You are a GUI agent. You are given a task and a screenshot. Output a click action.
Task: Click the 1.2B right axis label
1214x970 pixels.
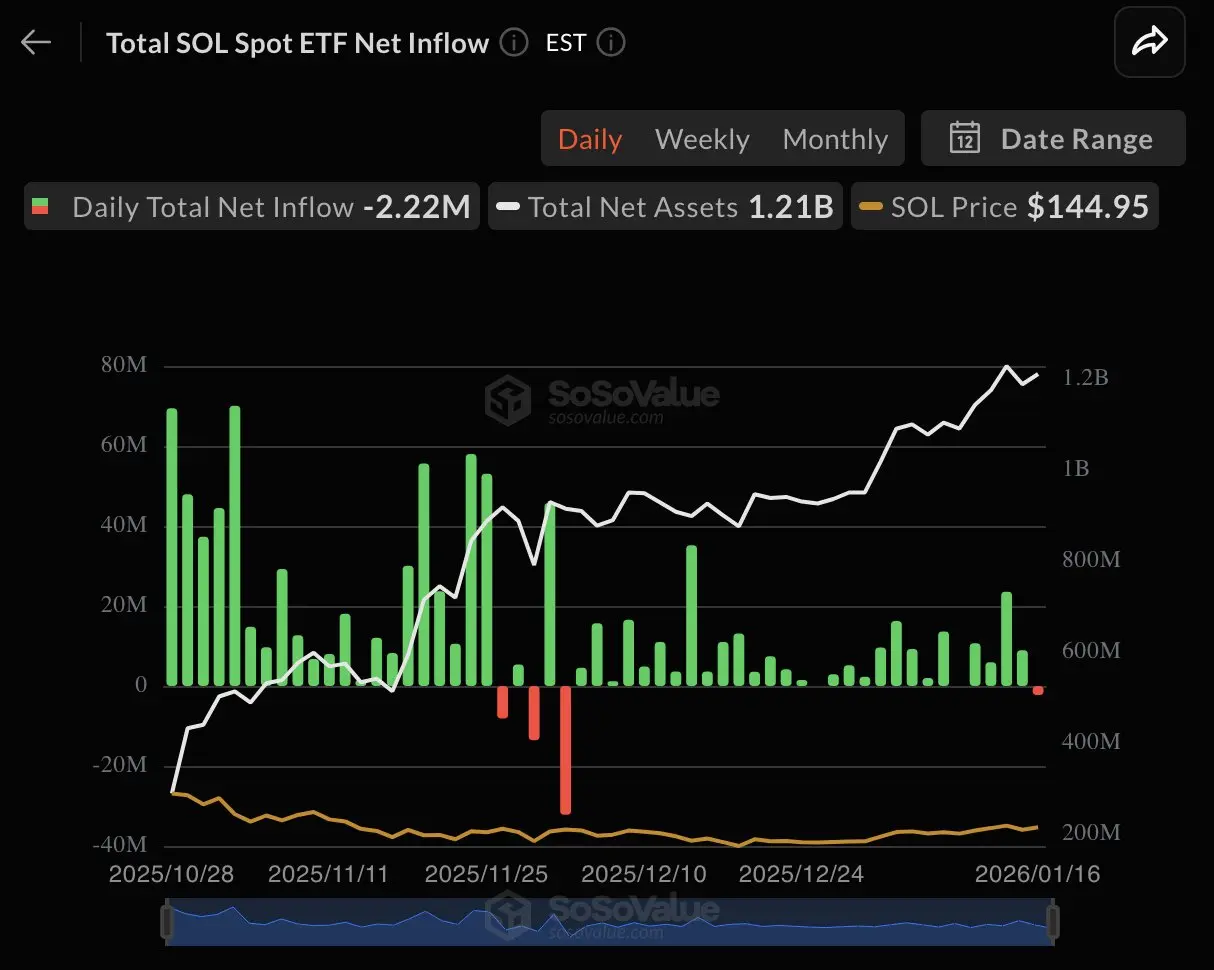(1086, 377)
